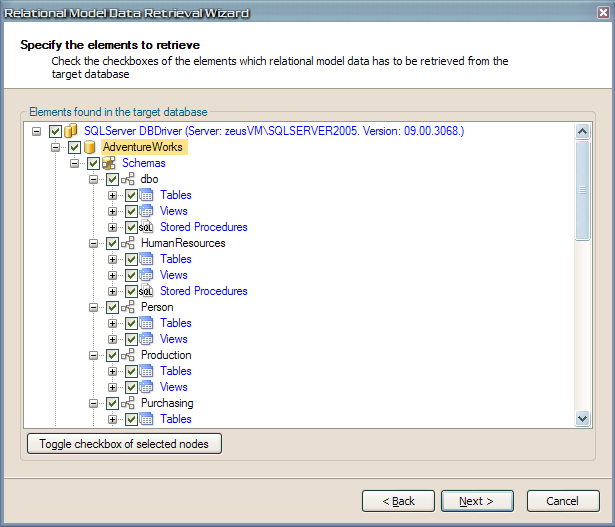Select the AdventureWorks tree label
Viewport: 615px width, 527px height.
[143, 147]
